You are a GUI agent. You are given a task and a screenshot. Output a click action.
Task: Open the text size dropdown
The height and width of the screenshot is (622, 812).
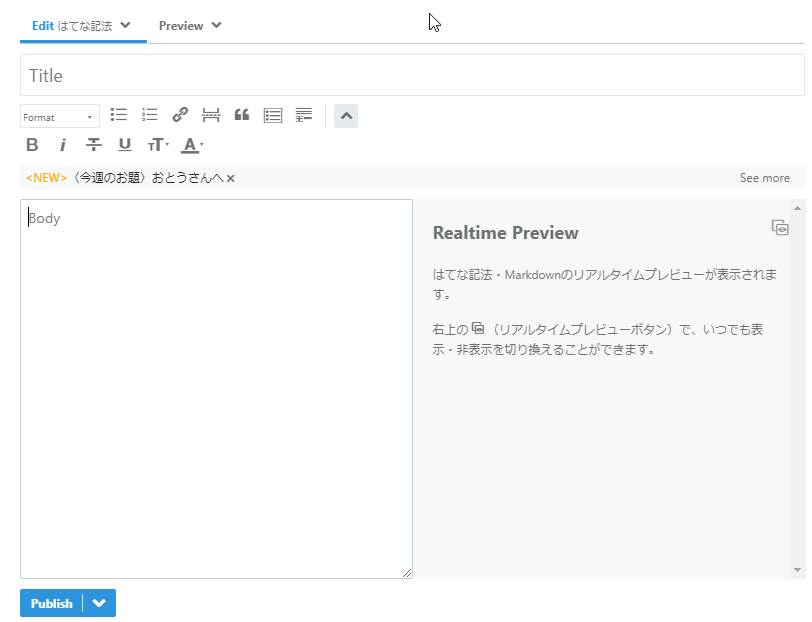coord(157,145)
